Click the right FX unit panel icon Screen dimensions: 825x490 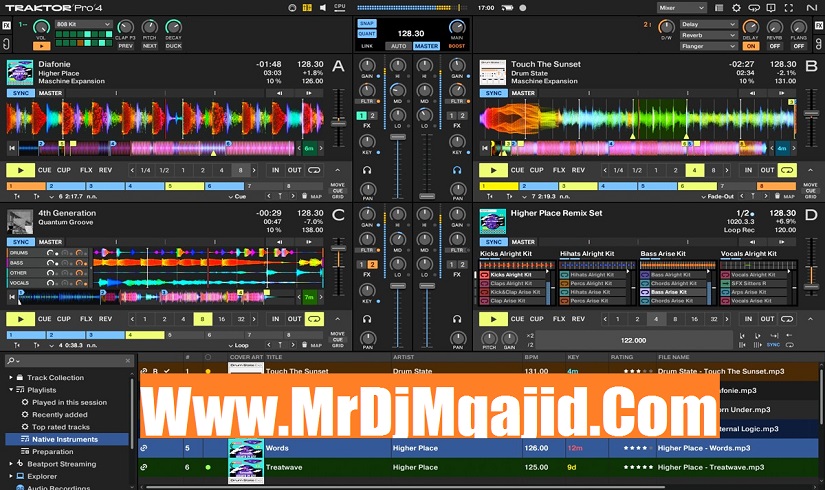[x=819, y=25]
